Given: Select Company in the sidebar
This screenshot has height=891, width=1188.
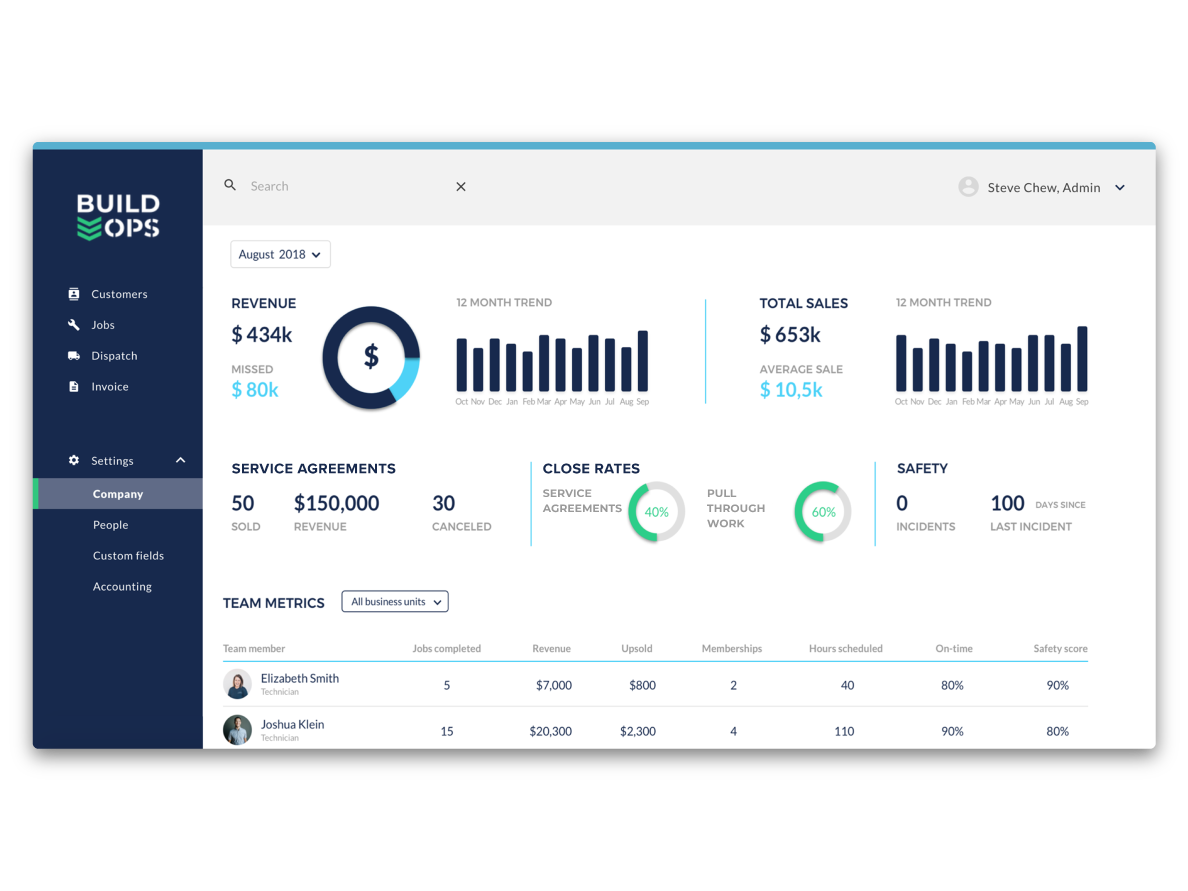Looking at the screenshot, I should pos(118,494).
